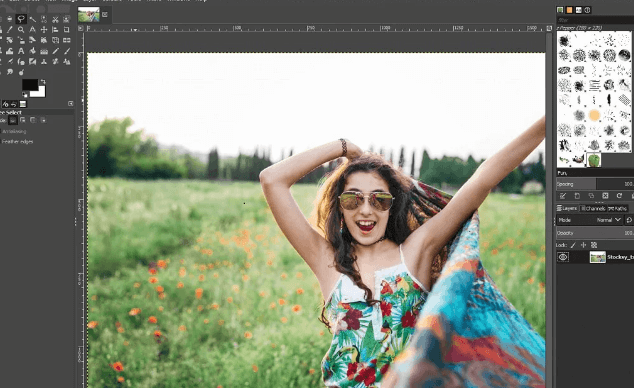
Task: Select the Pencil tool
Action: click(x=55, y=51)
